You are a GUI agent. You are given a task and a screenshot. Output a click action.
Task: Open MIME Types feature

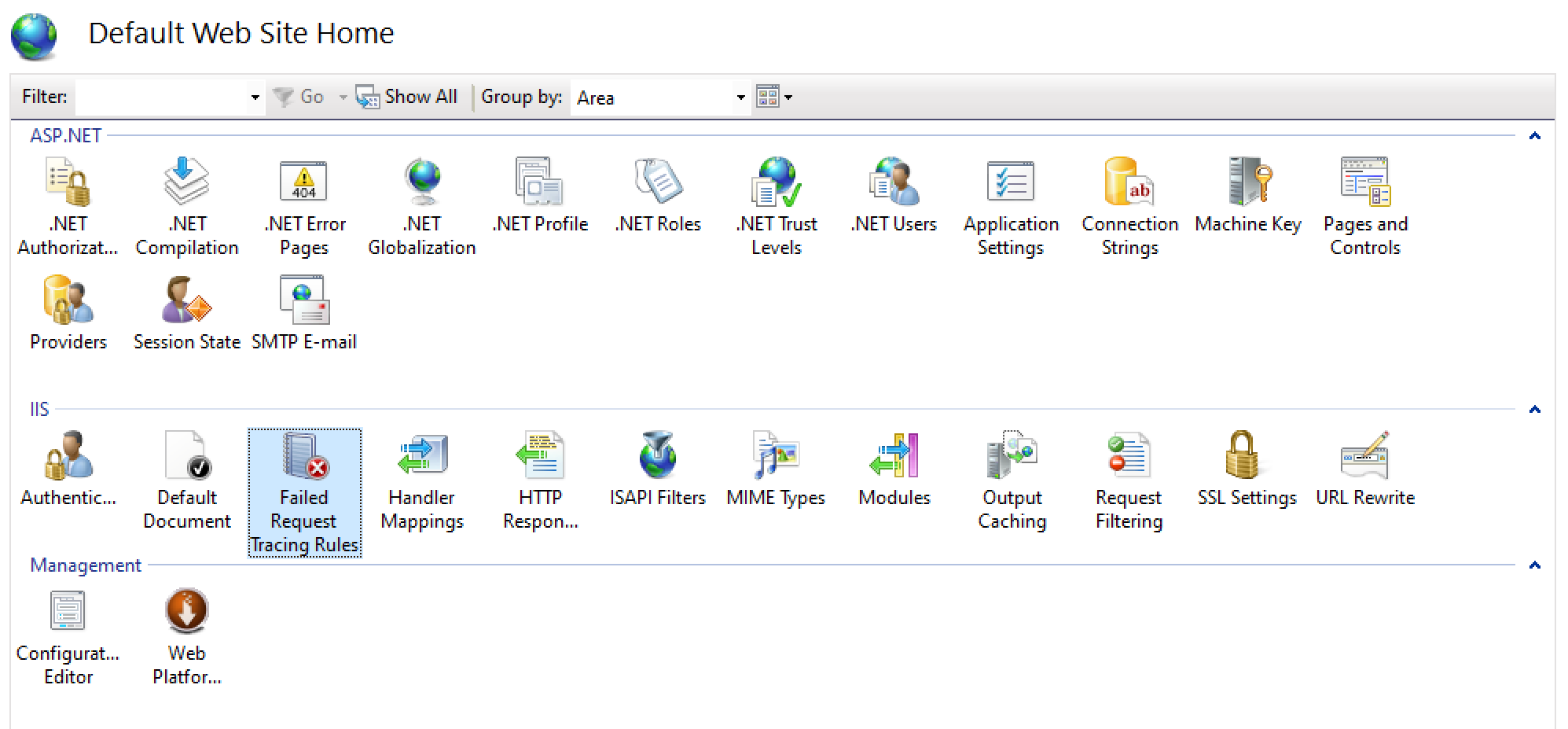coord(776,469)
